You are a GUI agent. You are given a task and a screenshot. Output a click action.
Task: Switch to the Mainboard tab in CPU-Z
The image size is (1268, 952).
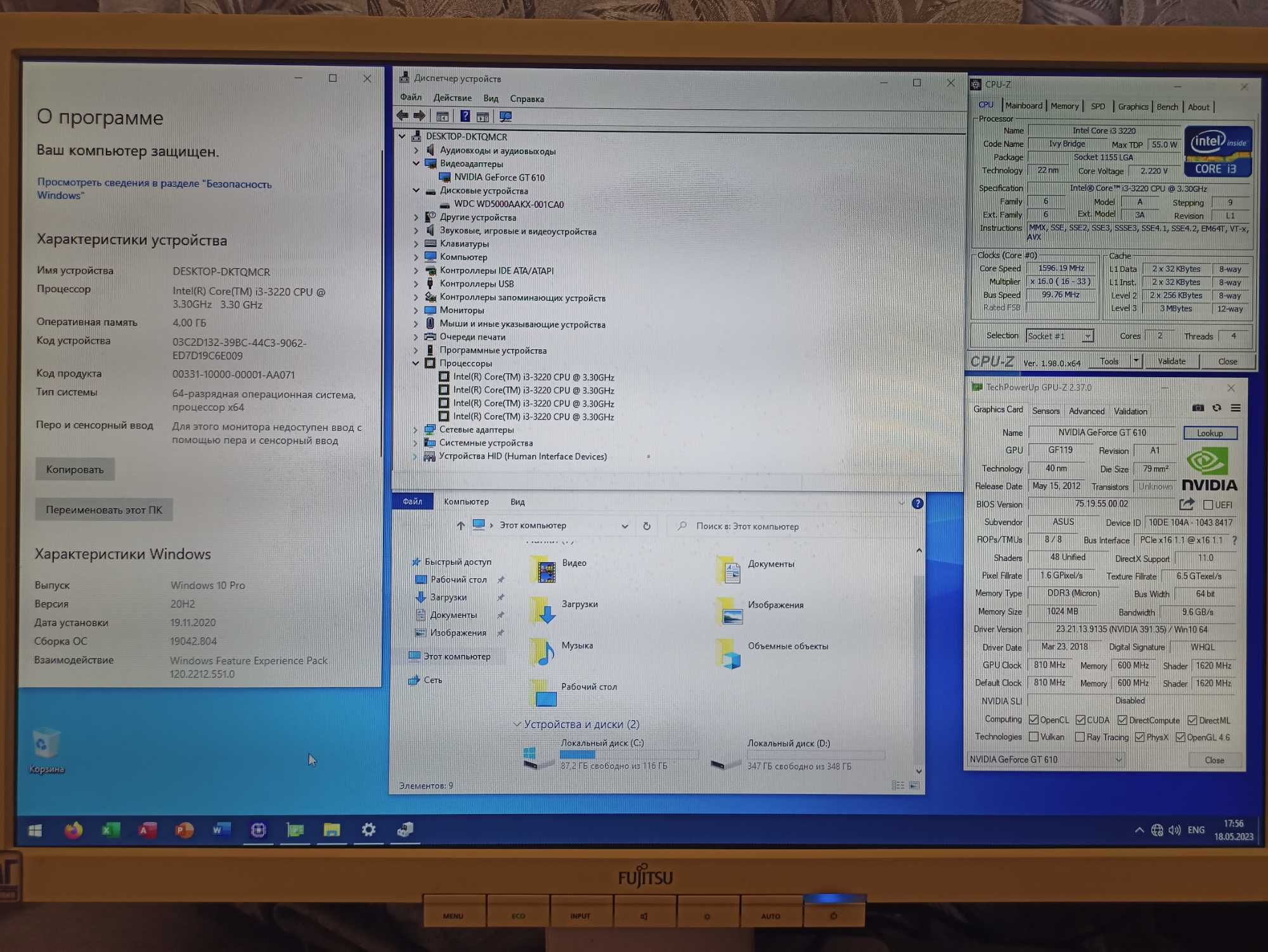[x=1023, y=106]
